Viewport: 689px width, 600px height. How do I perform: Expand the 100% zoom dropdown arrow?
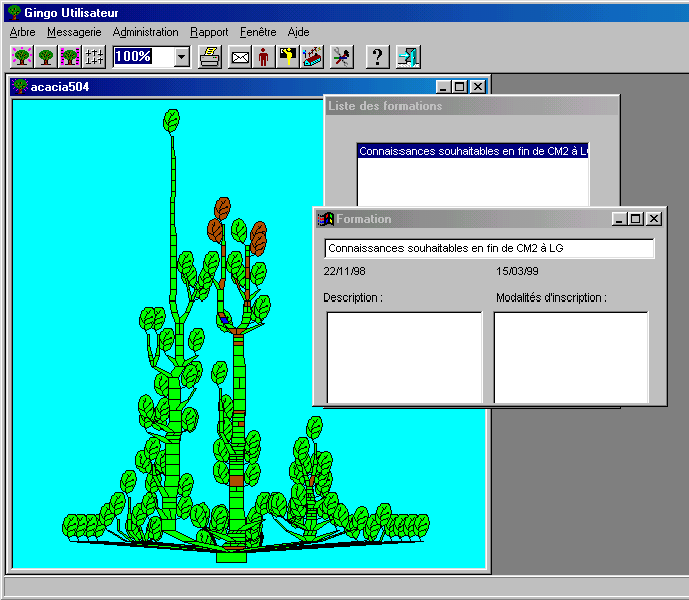tap(181, 57)
